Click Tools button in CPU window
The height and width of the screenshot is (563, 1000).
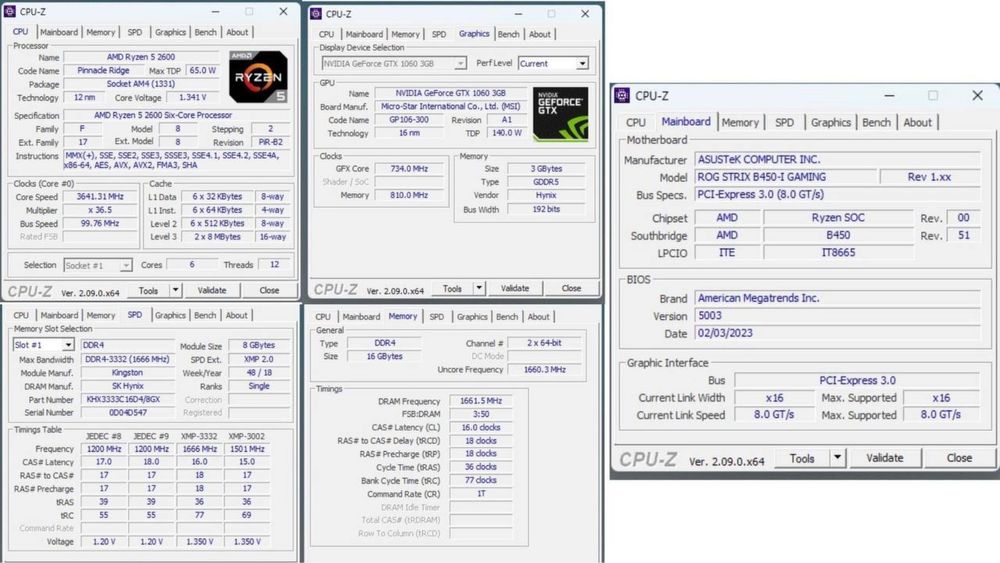pos(148,290)
